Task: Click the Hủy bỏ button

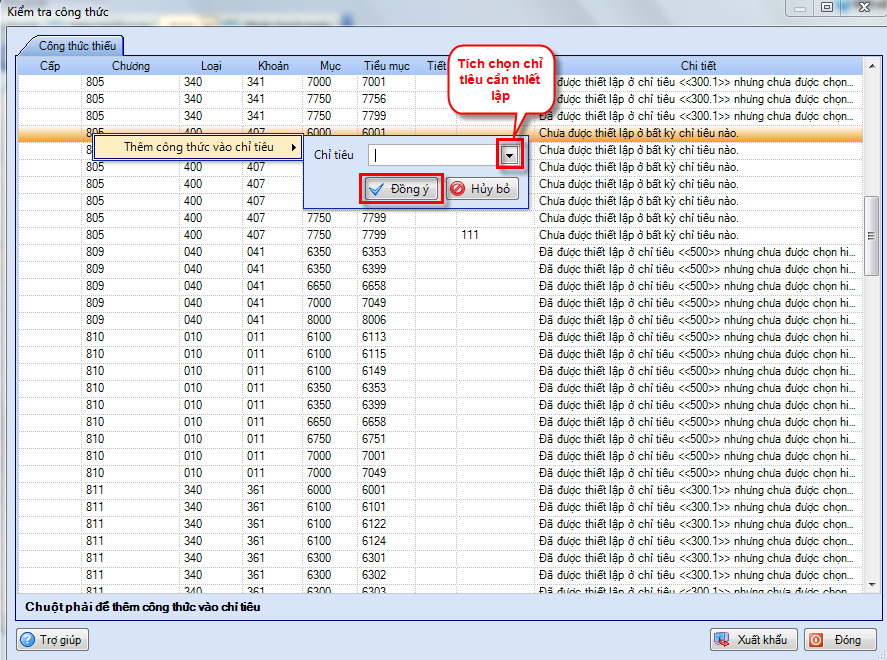Action: click(x=482, y=189)
